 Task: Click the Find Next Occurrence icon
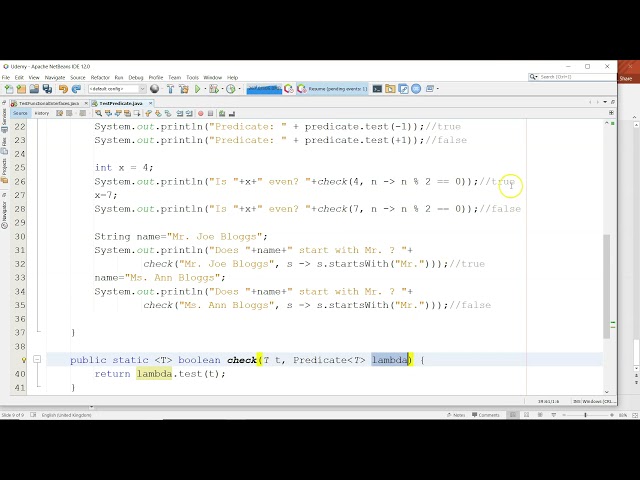pos(118,113)
